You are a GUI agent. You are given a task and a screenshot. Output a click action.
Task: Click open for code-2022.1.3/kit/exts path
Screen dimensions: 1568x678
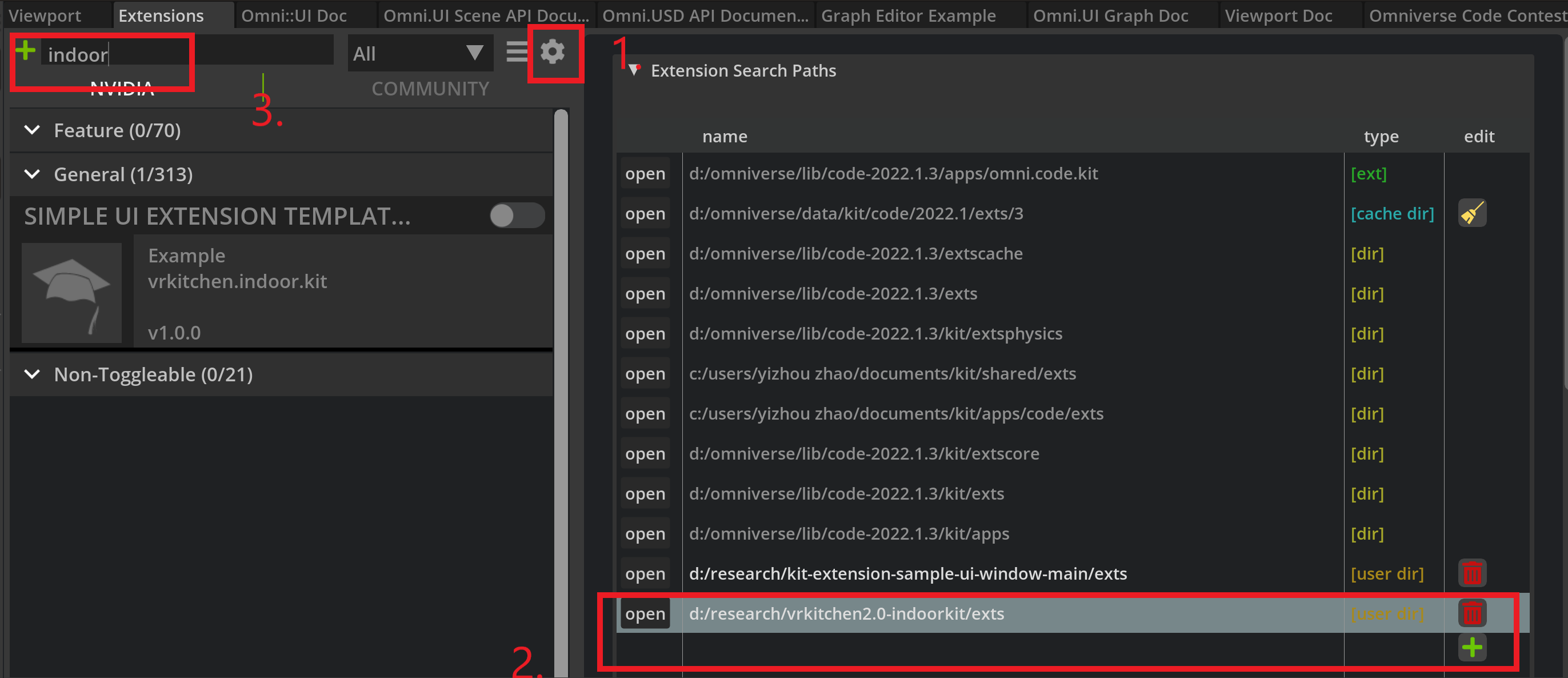click(645, 493)
